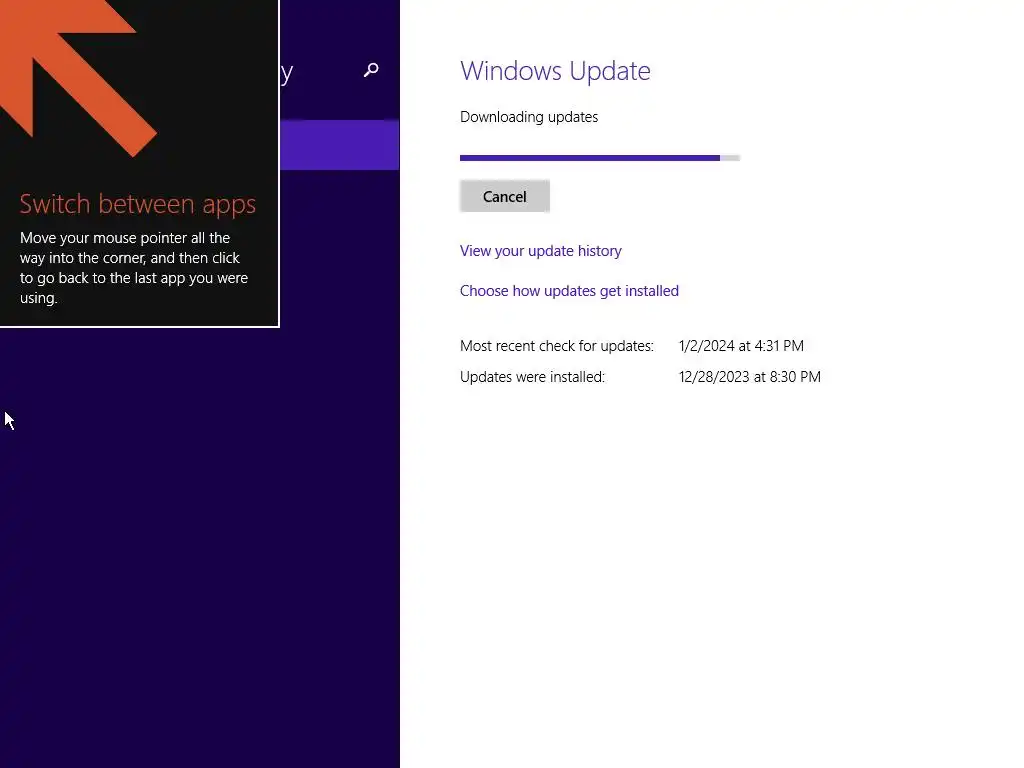Click the Windows Update heading
Screen dimensions: 1024x768
(x=555, y=71)
